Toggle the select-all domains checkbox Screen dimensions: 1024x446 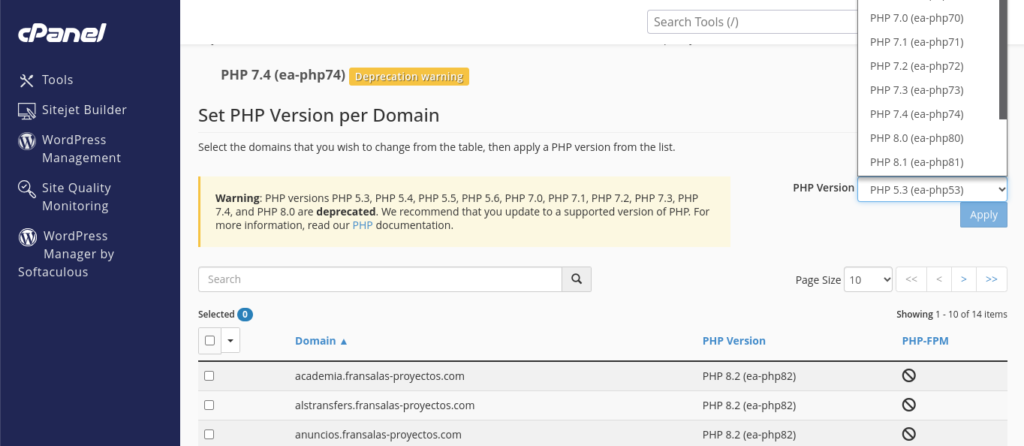[210, 340]
